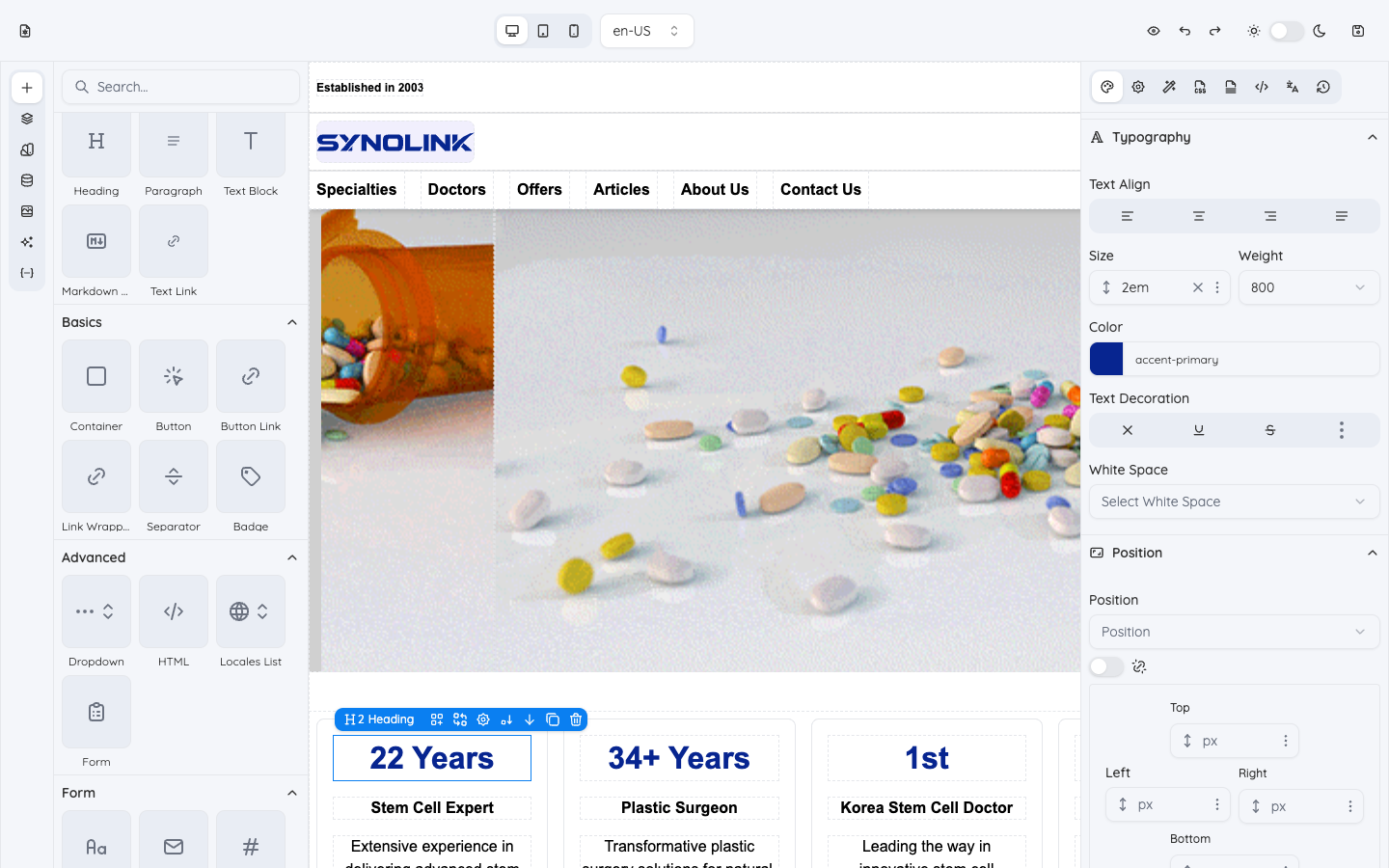Collapse the Typography section

pos(1372,137)
